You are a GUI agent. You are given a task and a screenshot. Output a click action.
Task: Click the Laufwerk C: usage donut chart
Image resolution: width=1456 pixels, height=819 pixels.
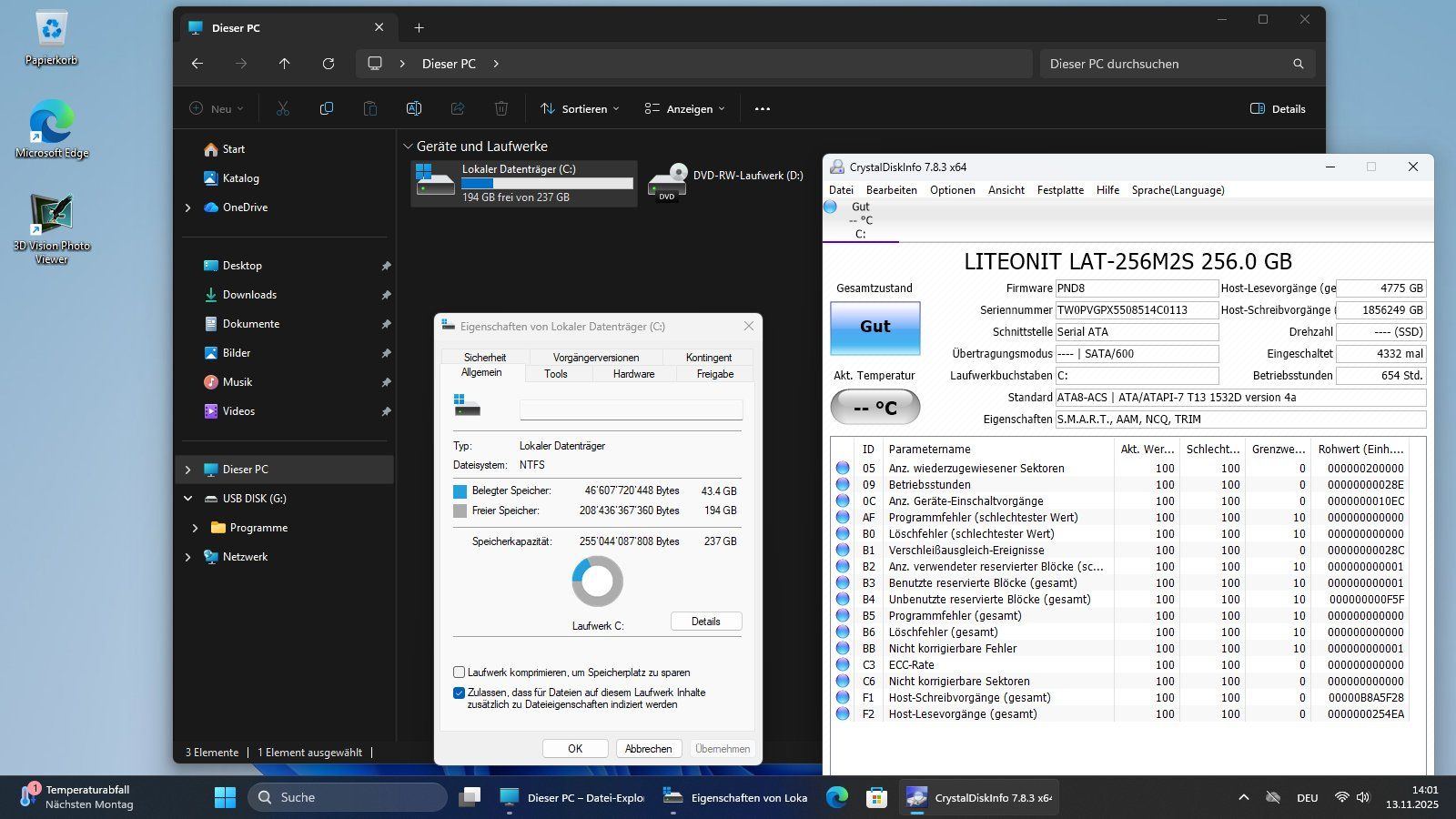coord(598,581)
